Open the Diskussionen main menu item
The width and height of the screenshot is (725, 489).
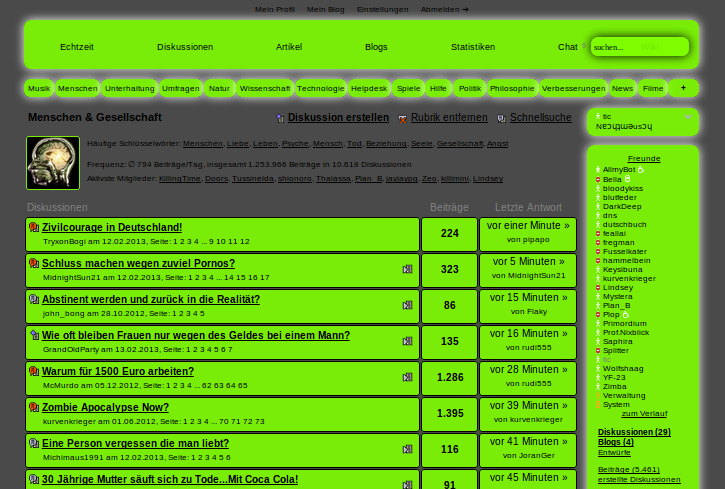tap(185, 47)
